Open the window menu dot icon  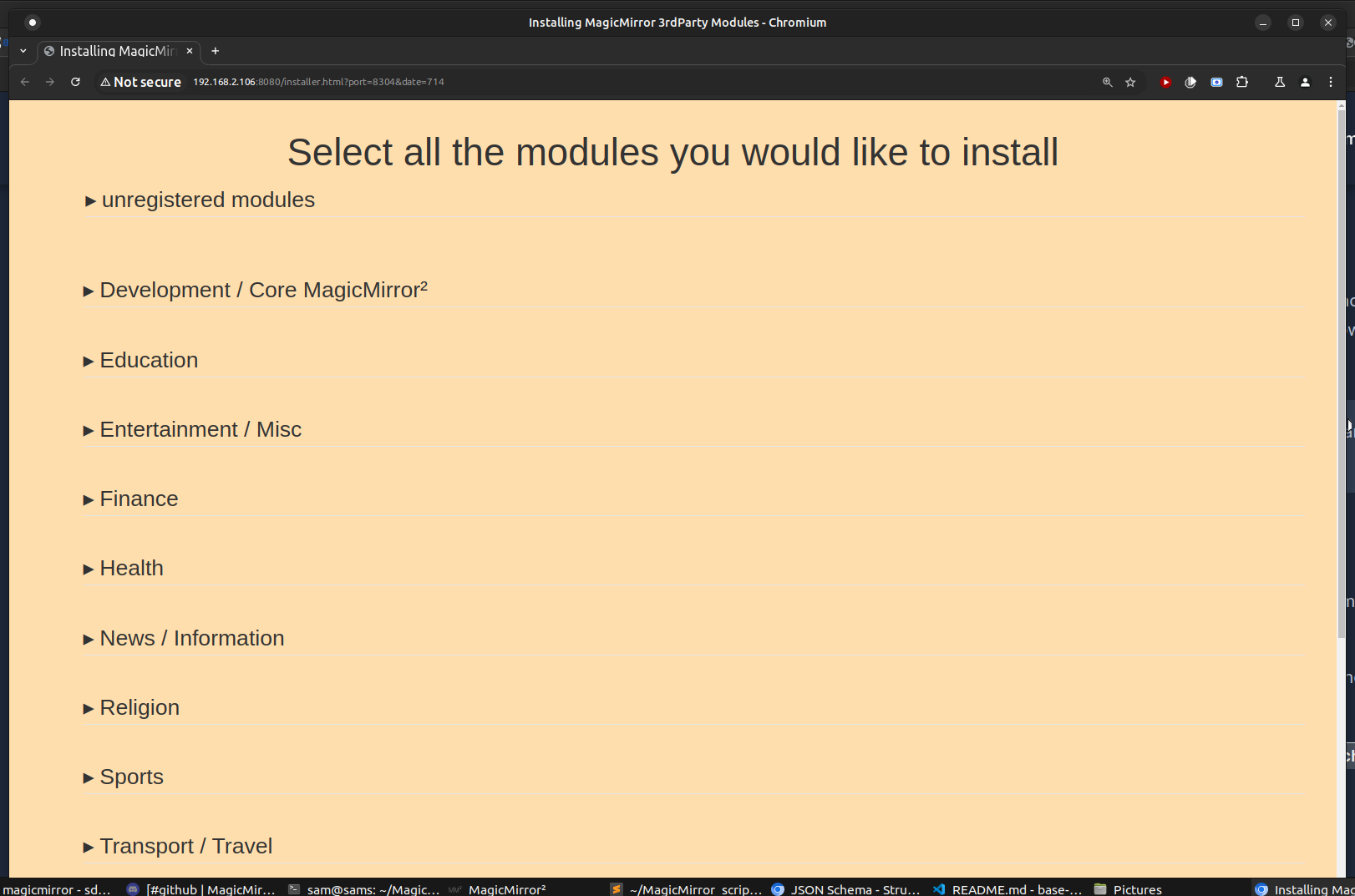coord(33,23)
